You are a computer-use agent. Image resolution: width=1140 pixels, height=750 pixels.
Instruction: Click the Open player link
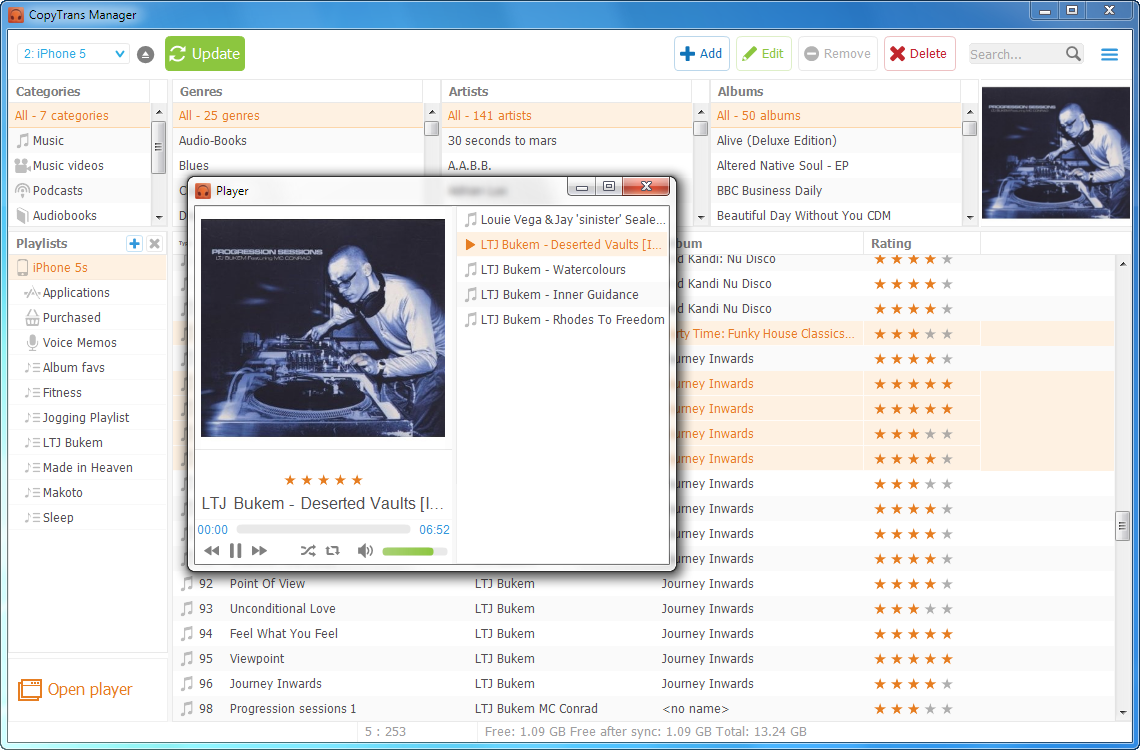76,690
